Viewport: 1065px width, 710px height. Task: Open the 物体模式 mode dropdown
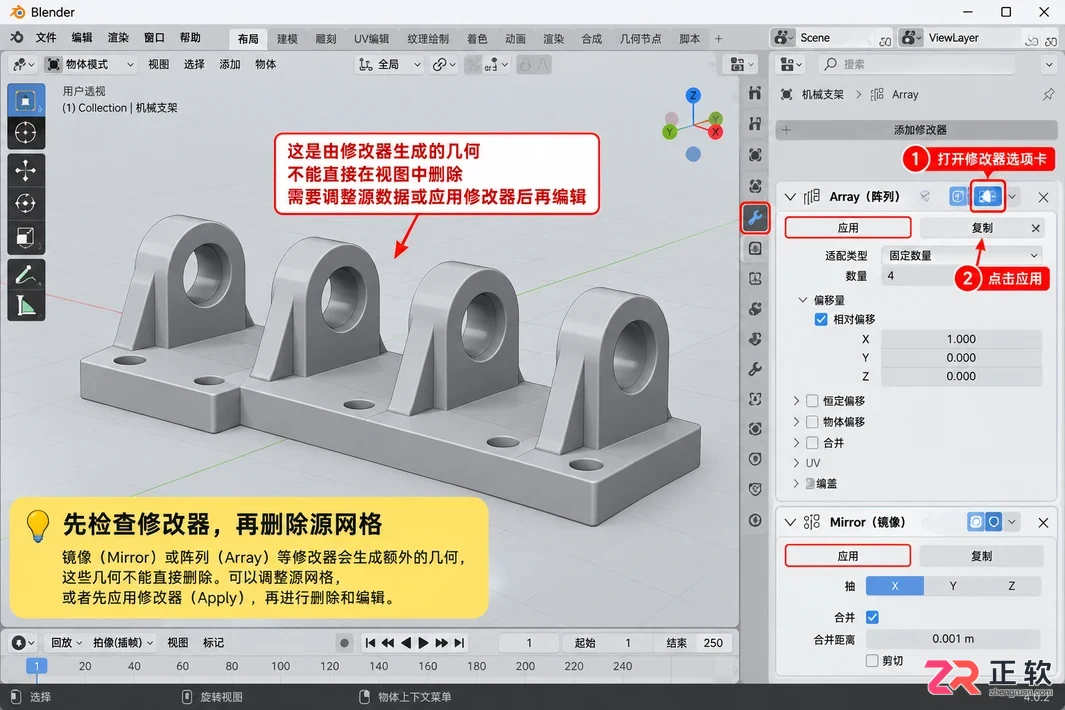91,65
